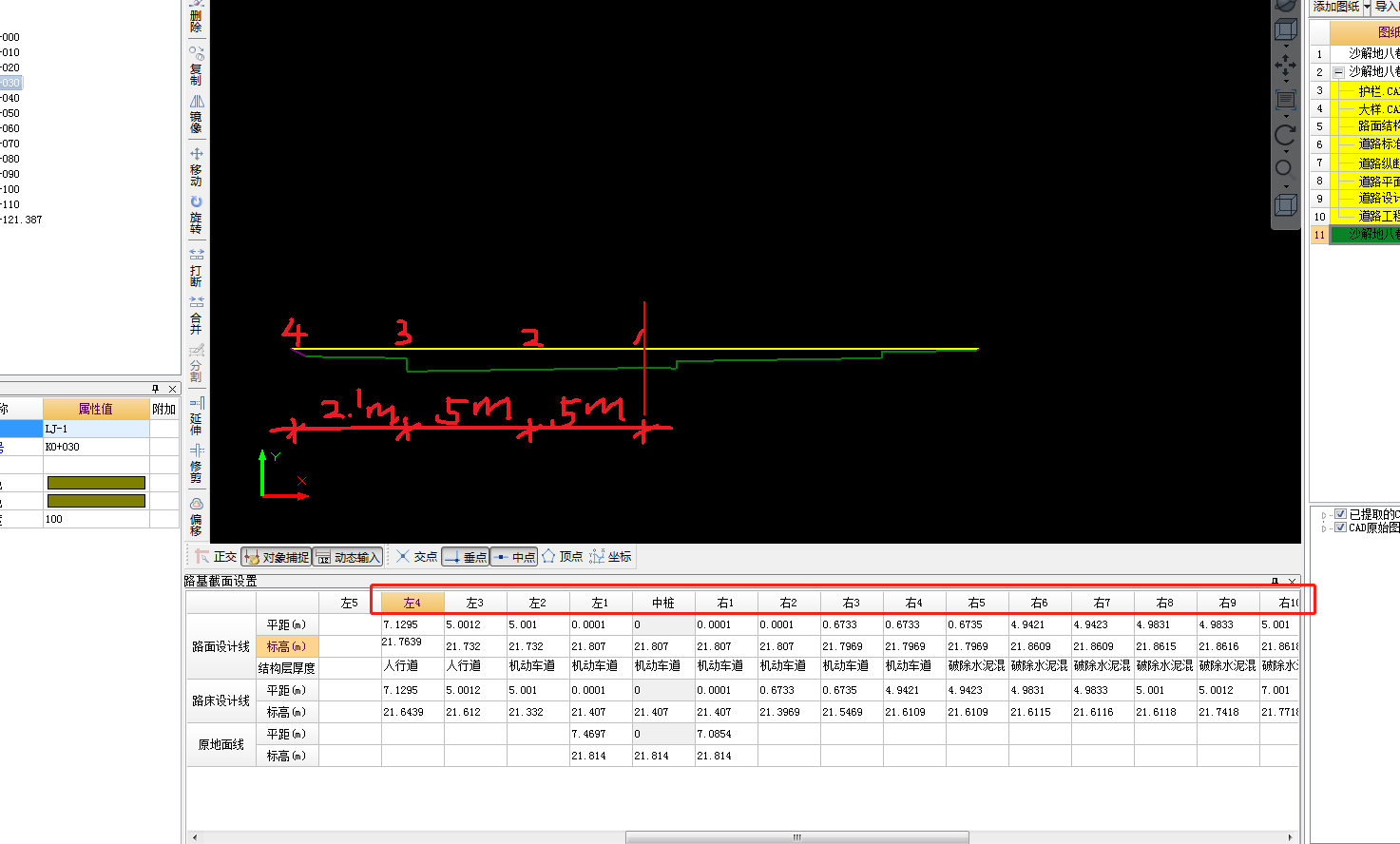
Task: Select the 偏移 (offset) tool
Action: 196,517
